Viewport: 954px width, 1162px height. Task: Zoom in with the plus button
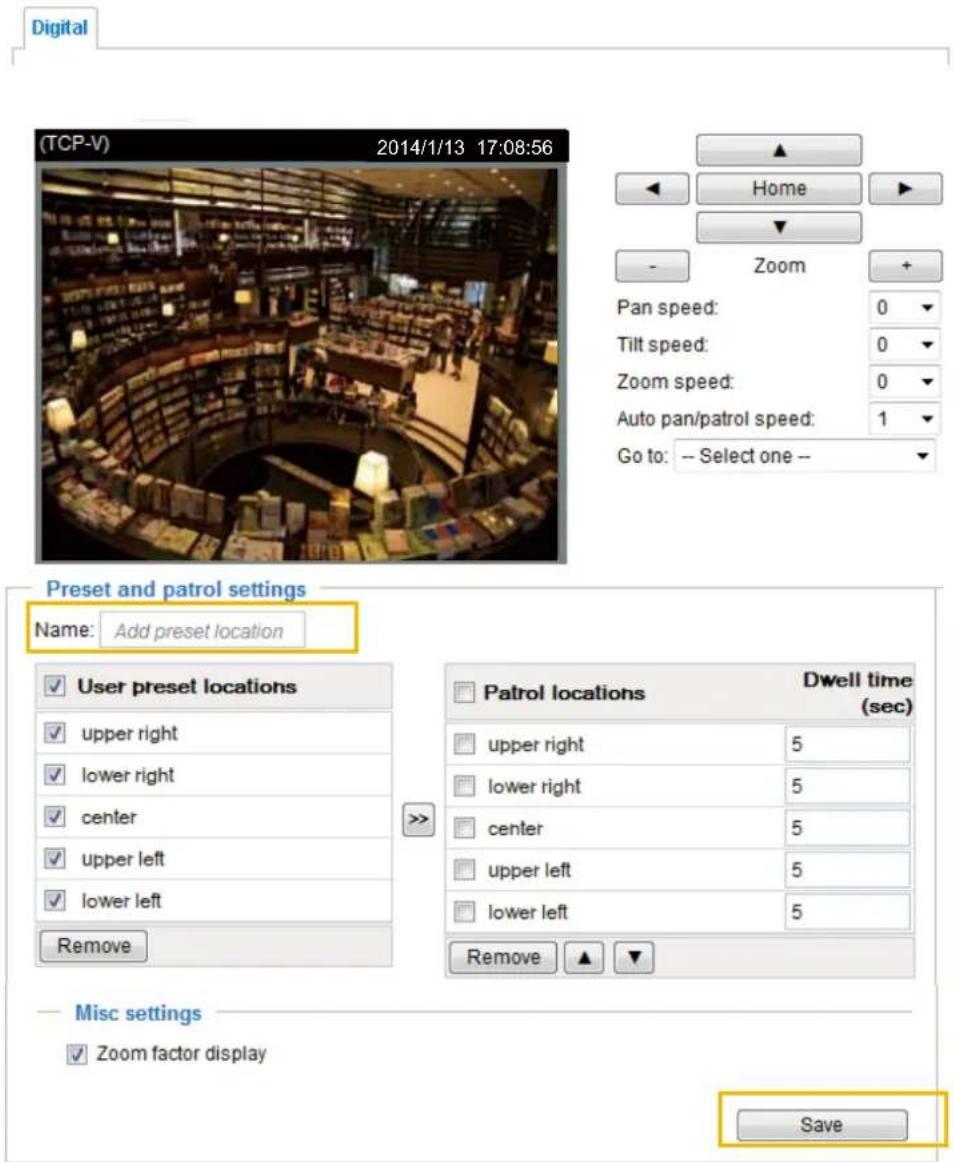pos(905,266)
